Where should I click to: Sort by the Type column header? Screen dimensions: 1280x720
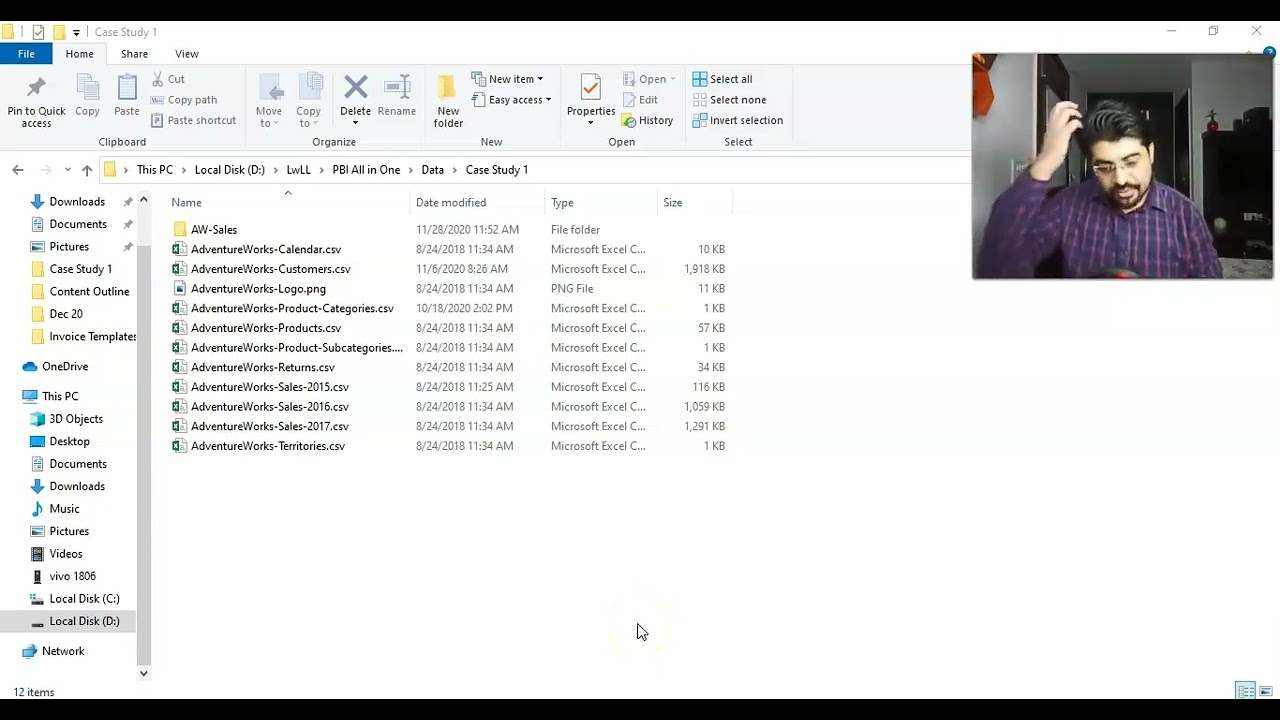[601, 203]
